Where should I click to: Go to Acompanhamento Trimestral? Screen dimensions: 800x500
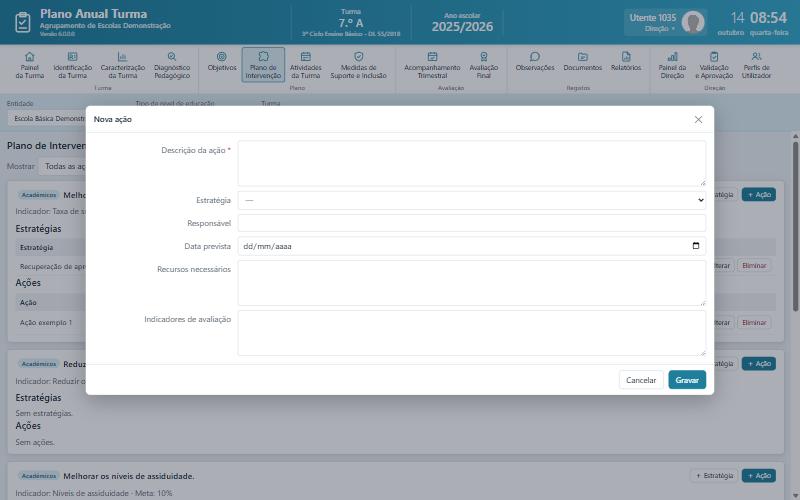tap(432, 65)
